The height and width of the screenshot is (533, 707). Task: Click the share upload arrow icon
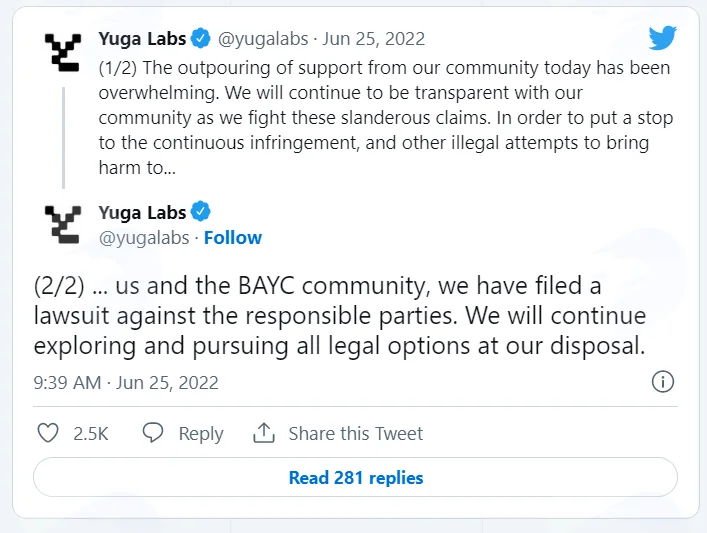[x=264, y=433]
